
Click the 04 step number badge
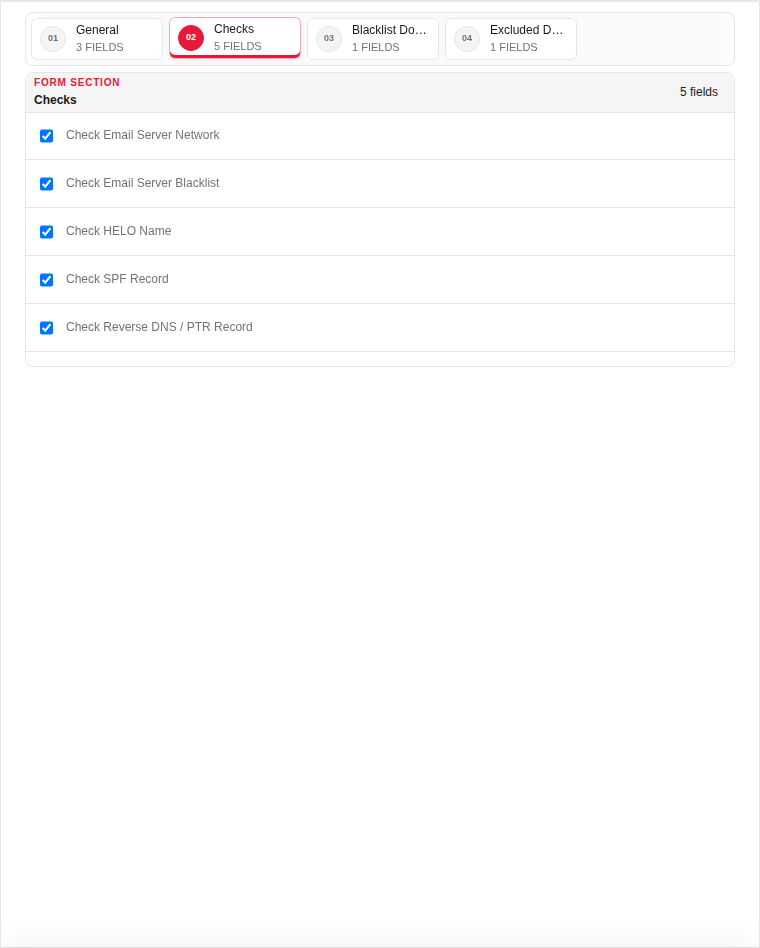pyautogui.click(x=467, y=39)
